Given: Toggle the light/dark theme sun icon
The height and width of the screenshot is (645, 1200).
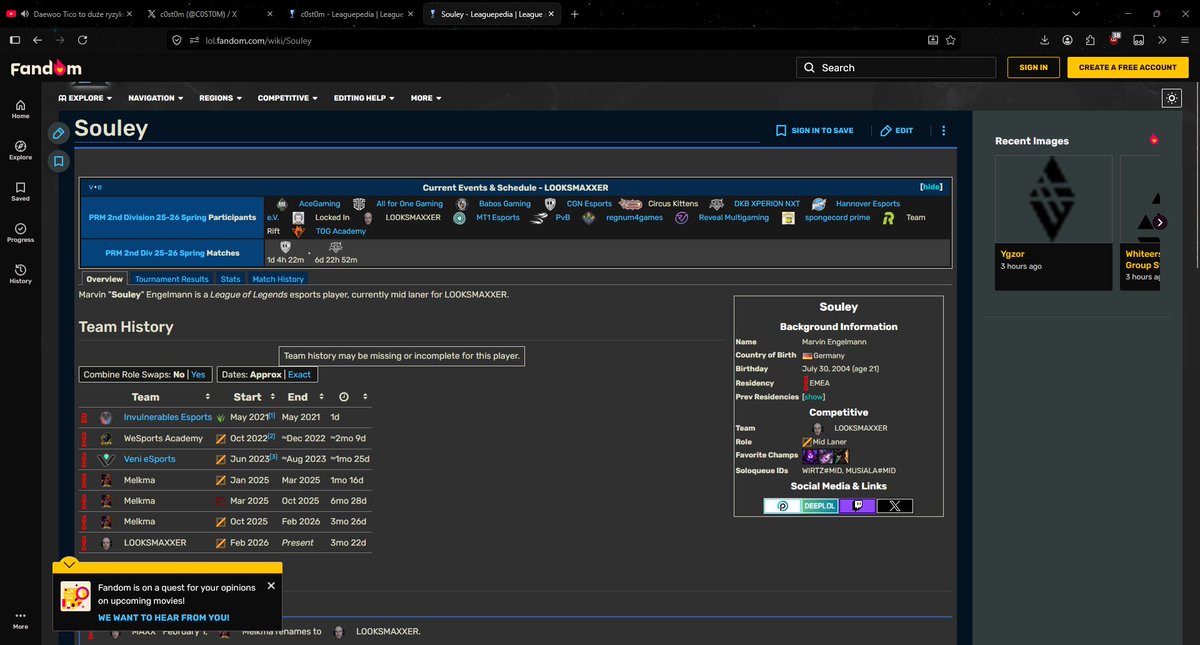Looking at the screenshot, I should point(1172,98).
